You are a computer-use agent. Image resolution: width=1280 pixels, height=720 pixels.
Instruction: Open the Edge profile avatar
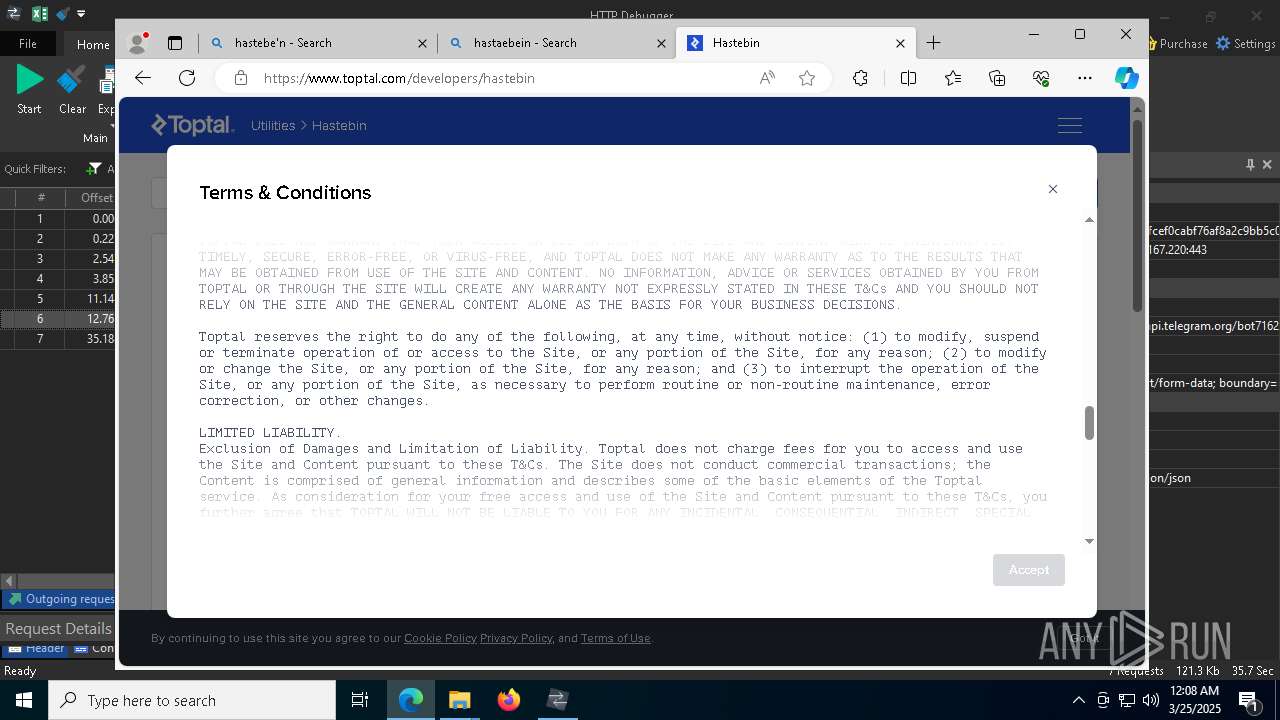(x=138, y=43)
